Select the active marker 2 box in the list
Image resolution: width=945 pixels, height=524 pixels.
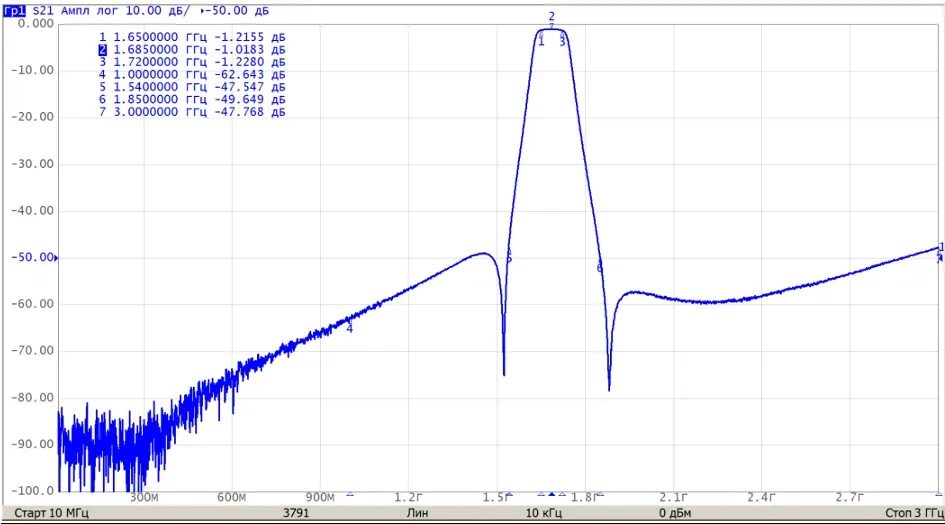(102, 49)
